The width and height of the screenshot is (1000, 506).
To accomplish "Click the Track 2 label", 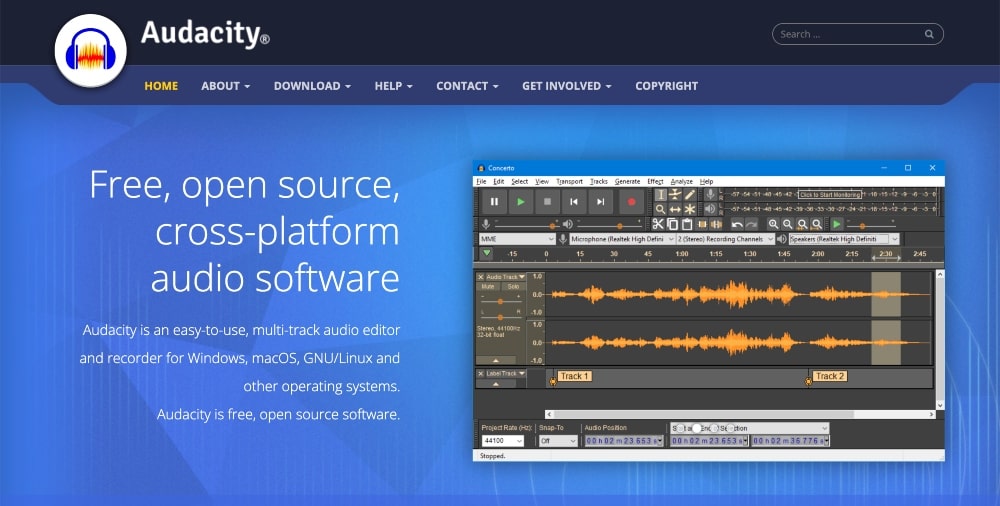I will [x=830, y=376].
